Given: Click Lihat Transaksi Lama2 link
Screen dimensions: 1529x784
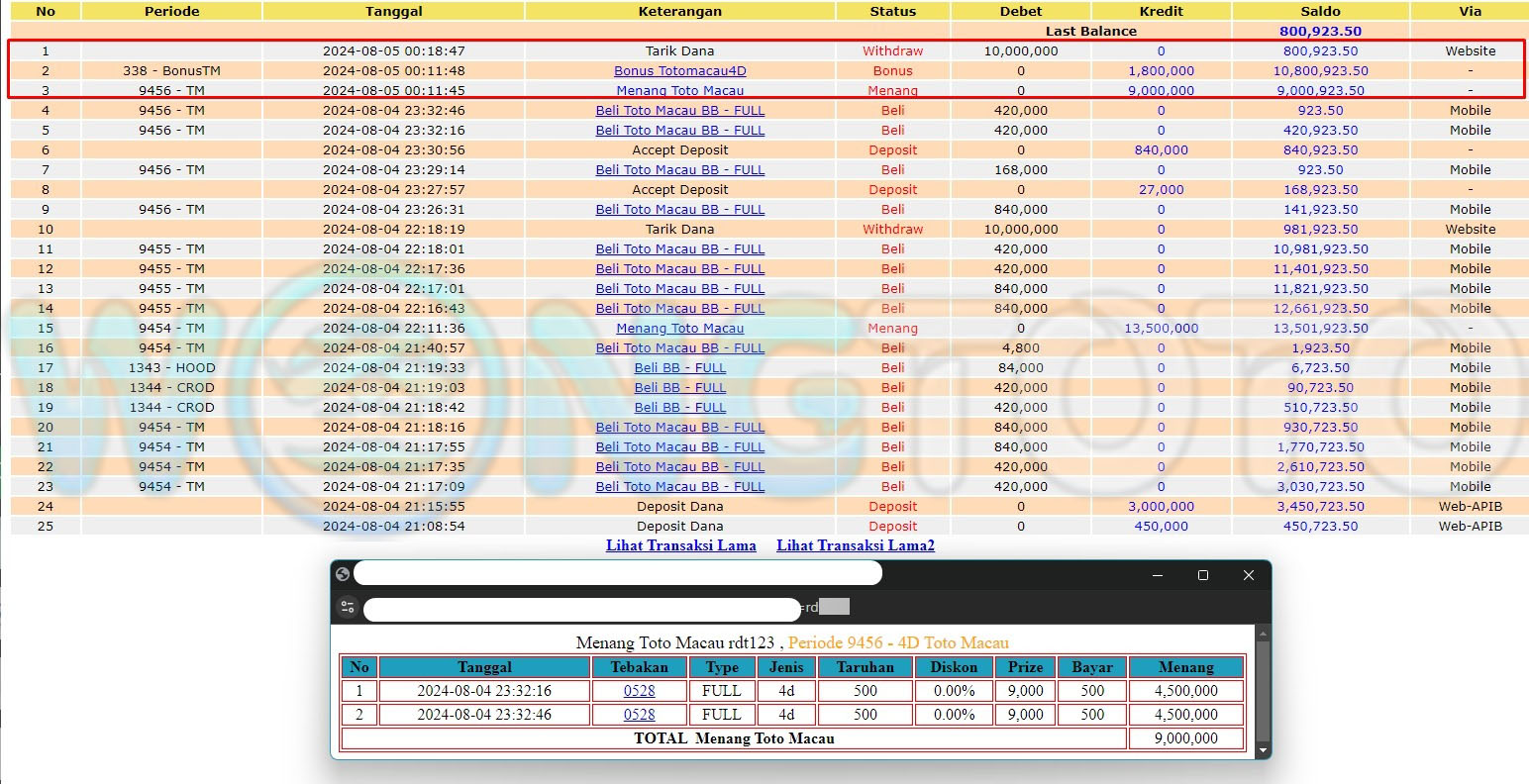Looking at the screenshot, I should (856, 545).
